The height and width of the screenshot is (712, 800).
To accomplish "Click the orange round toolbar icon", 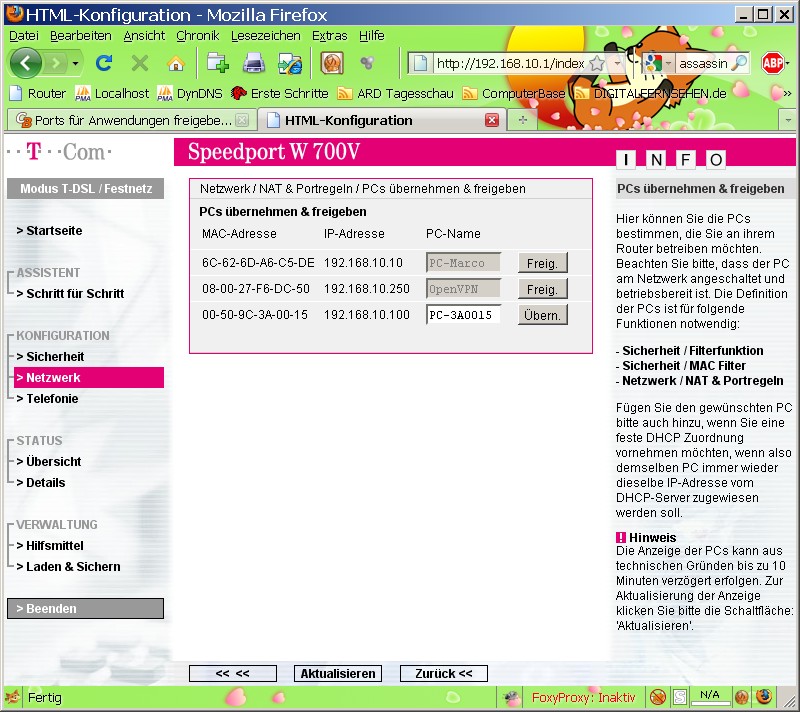I will (x=332, y=63).
